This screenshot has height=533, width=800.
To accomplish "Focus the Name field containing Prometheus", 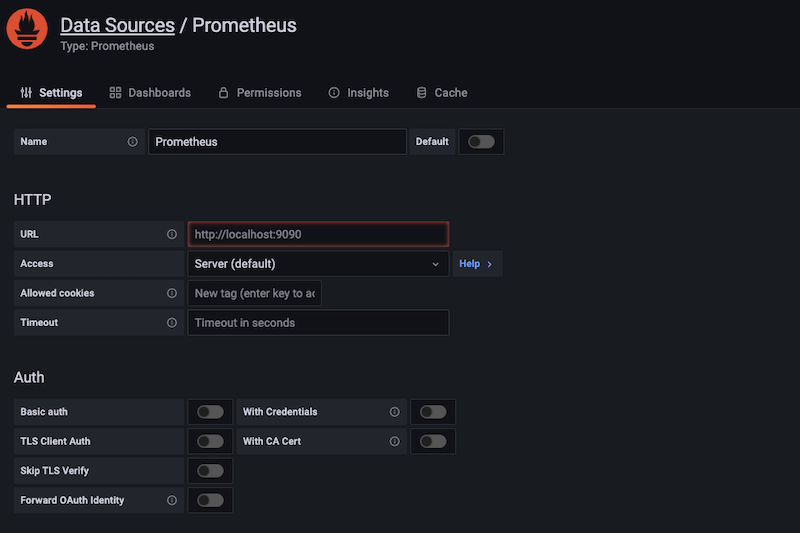I will click(x=278, y=142).
